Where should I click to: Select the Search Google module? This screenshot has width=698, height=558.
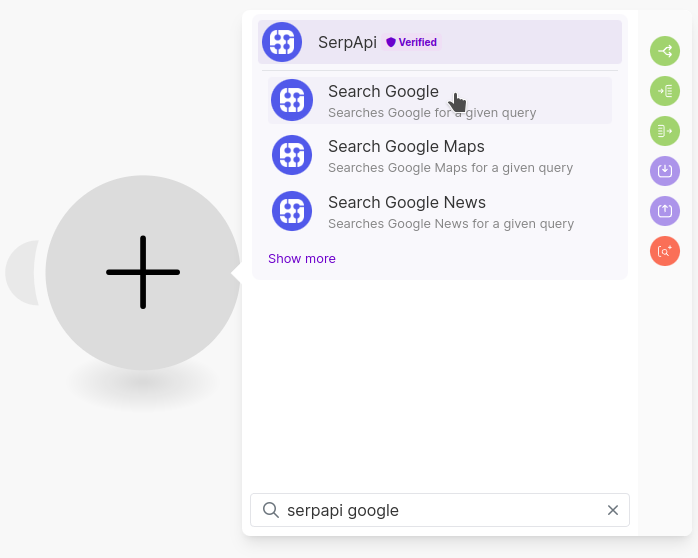[440, 101]
